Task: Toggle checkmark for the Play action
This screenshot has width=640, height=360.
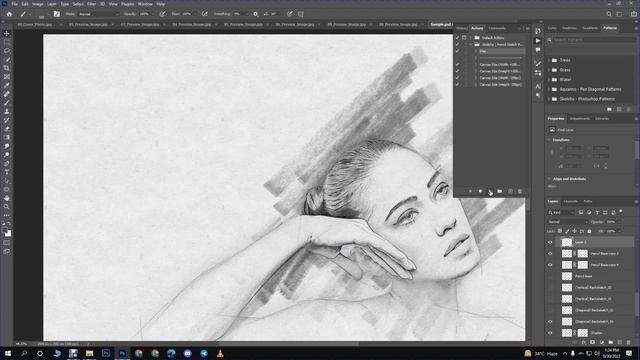Action: pos(457,51)
